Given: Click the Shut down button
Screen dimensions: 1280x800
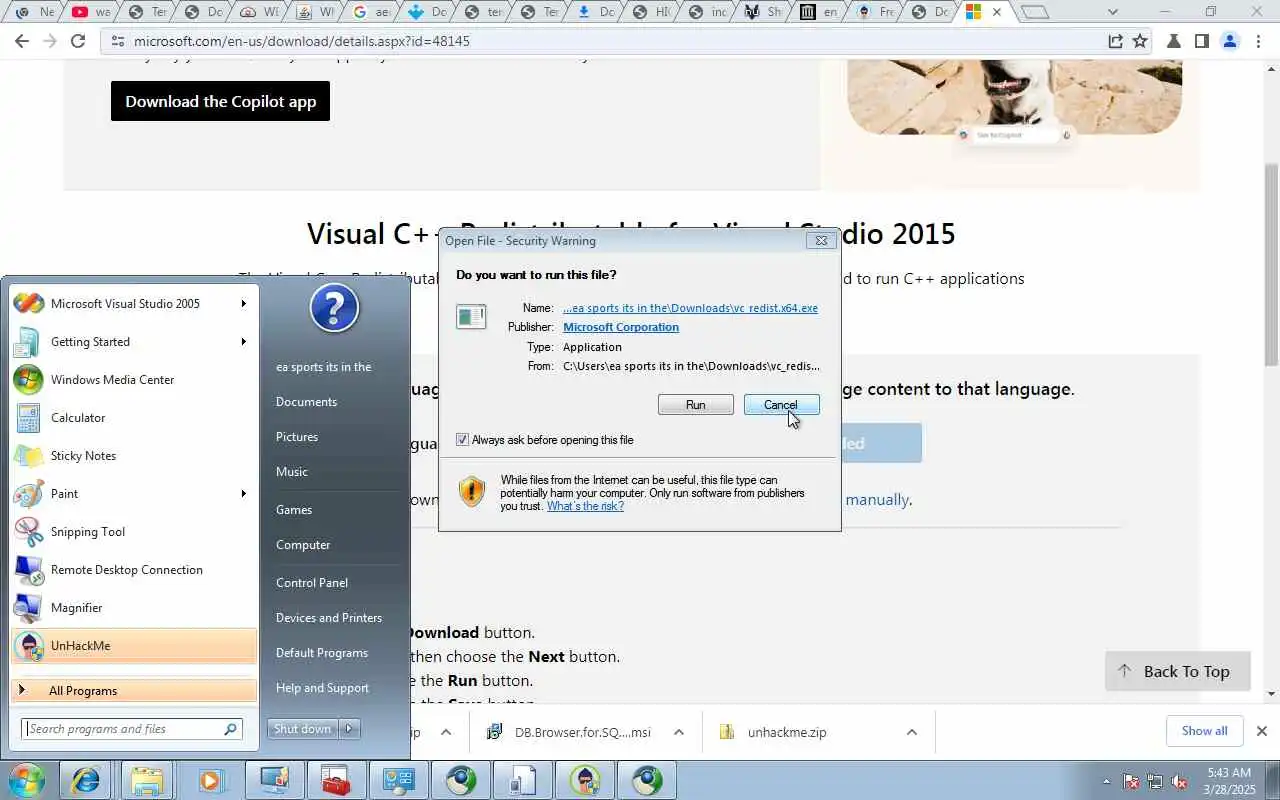Looking at the screenshot, I should pos(303,729).
